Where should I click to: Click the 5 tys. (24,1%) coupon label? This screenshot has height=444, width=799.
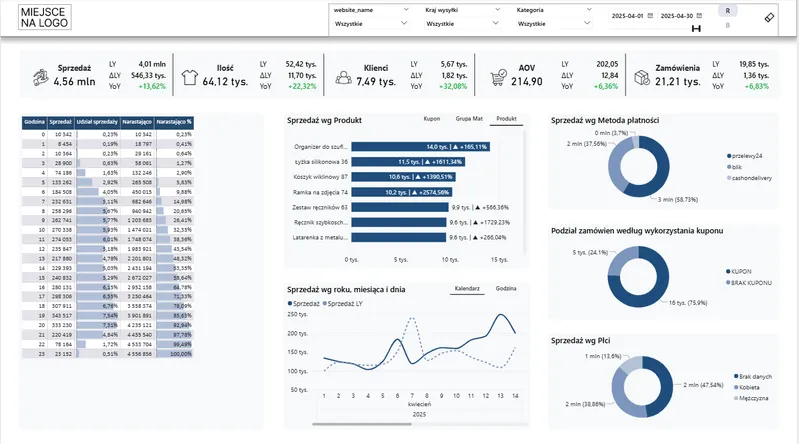[590, 252]
